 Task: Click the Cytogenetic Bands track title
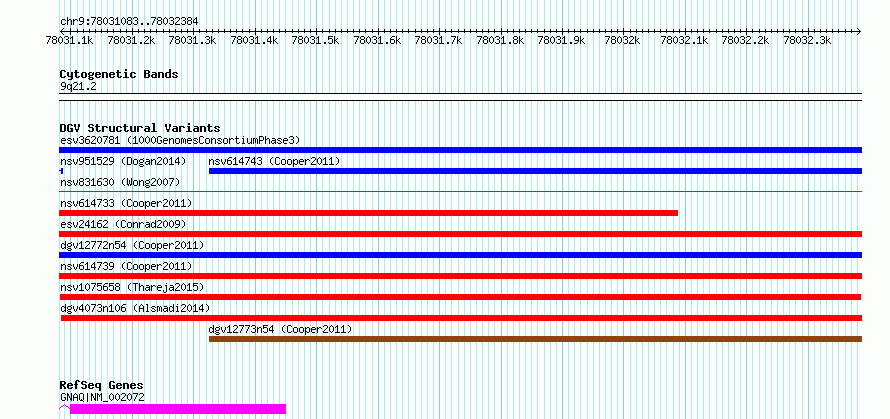click(x=119, y=74)
